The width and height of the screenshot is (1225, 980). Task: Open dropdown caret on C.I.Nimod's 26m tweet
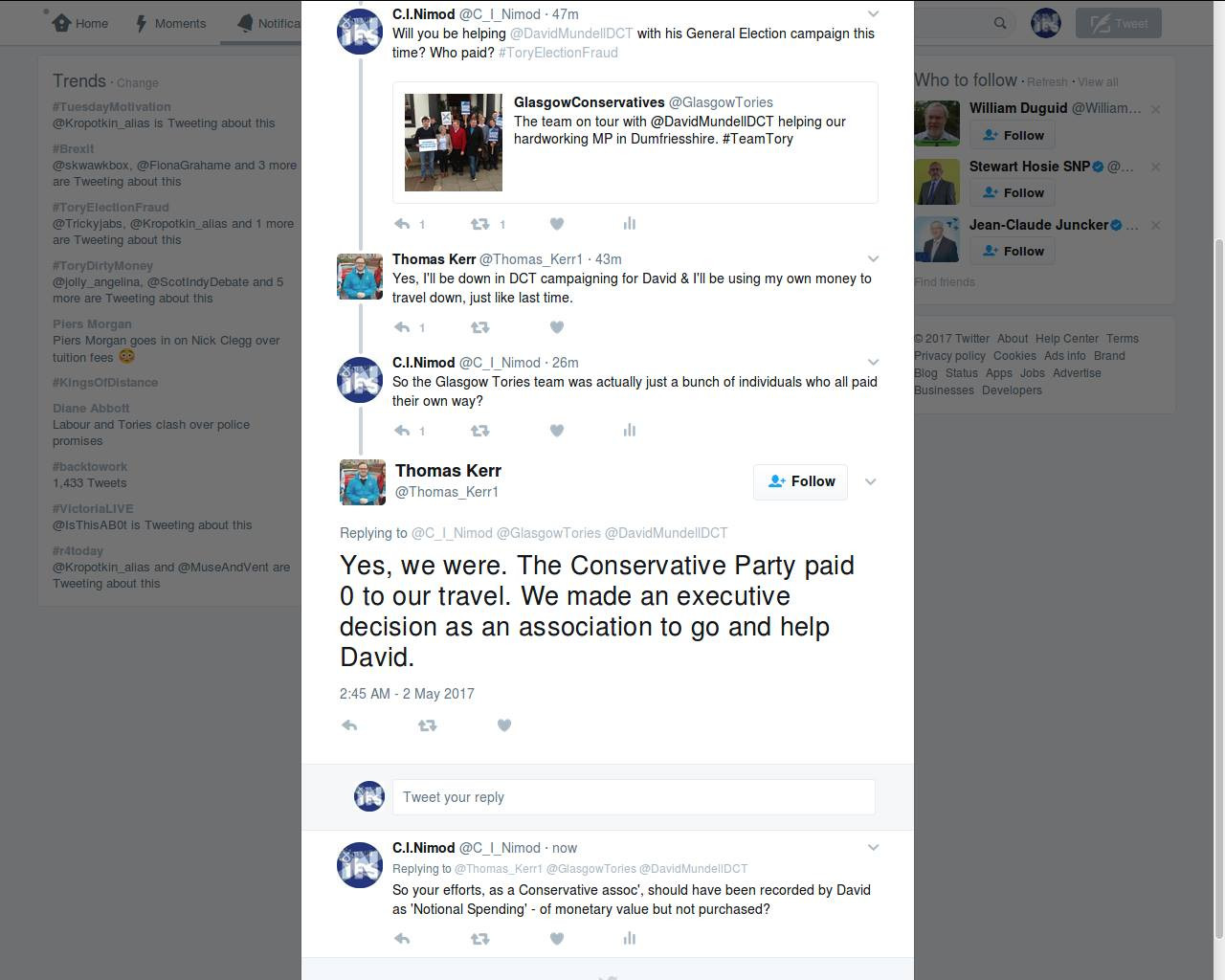[x=873, y=363]
